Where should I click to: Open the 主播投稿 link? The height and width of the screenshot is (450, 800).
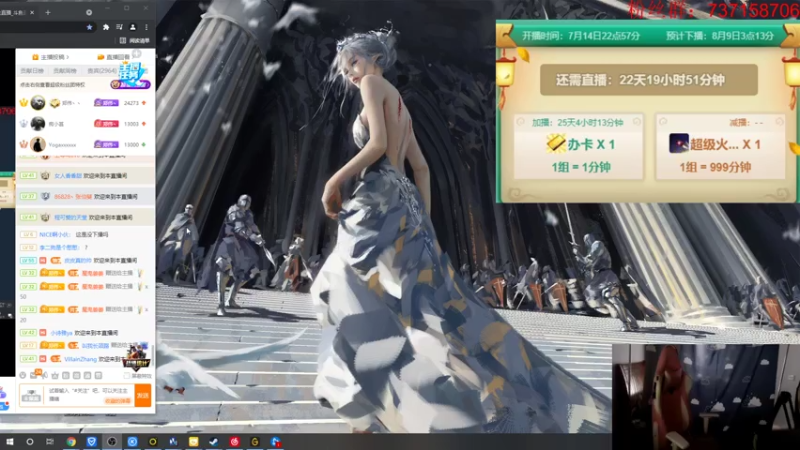tap(51, 57)
